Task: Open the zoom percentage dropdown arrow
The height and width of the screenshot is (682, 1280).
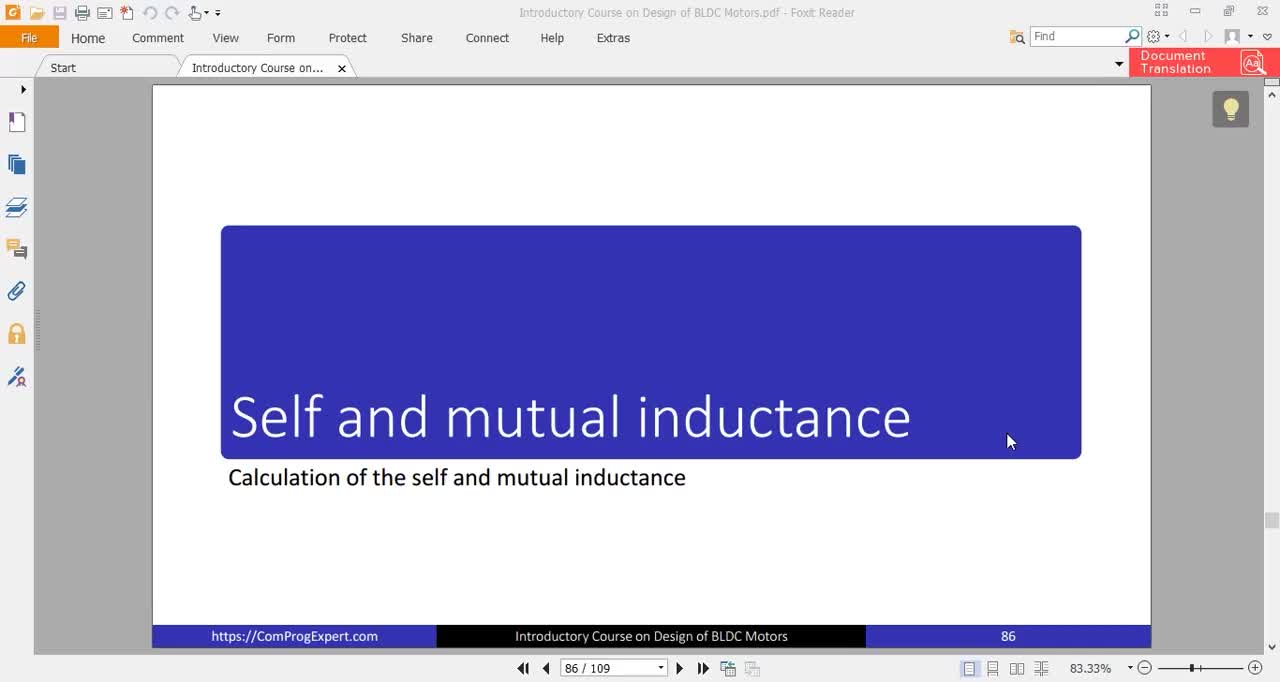Action: pyautogui.click(x=1130, y=668)
